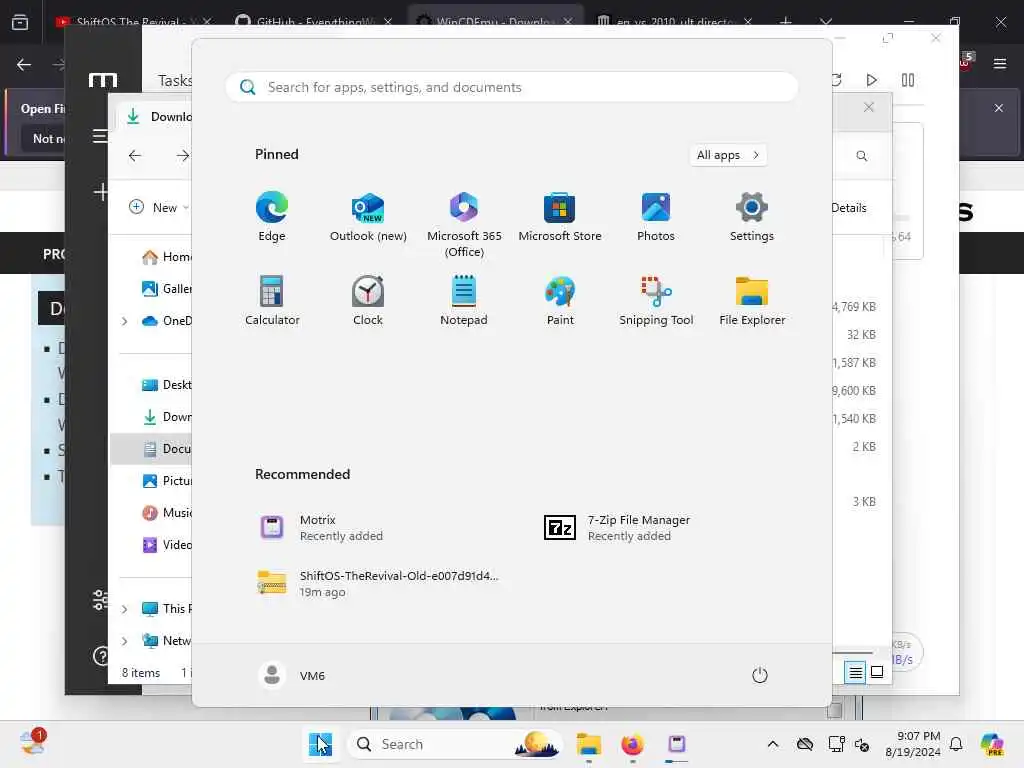Click the Windows Start button on taskbar
This screenshot has width=1024, height=768.
point(321,744)
